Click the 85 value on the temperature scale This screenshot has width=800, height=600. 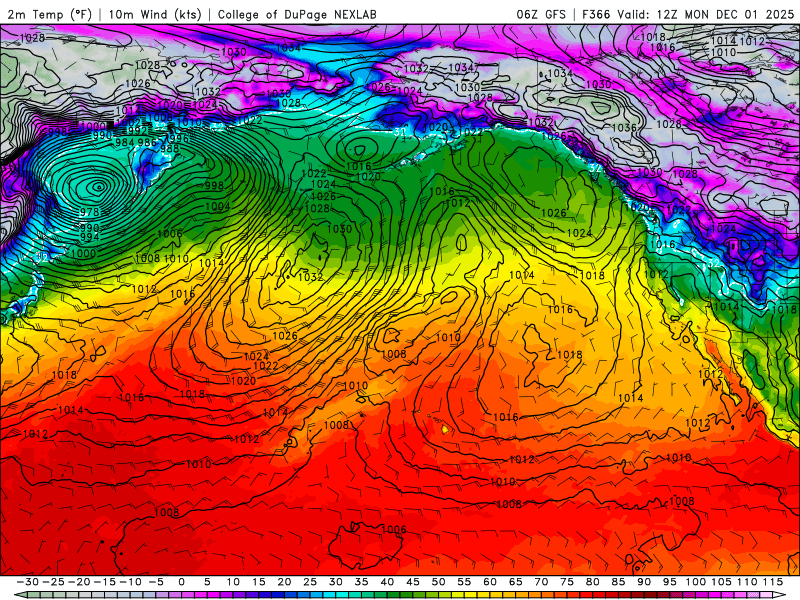pos(618,582)
